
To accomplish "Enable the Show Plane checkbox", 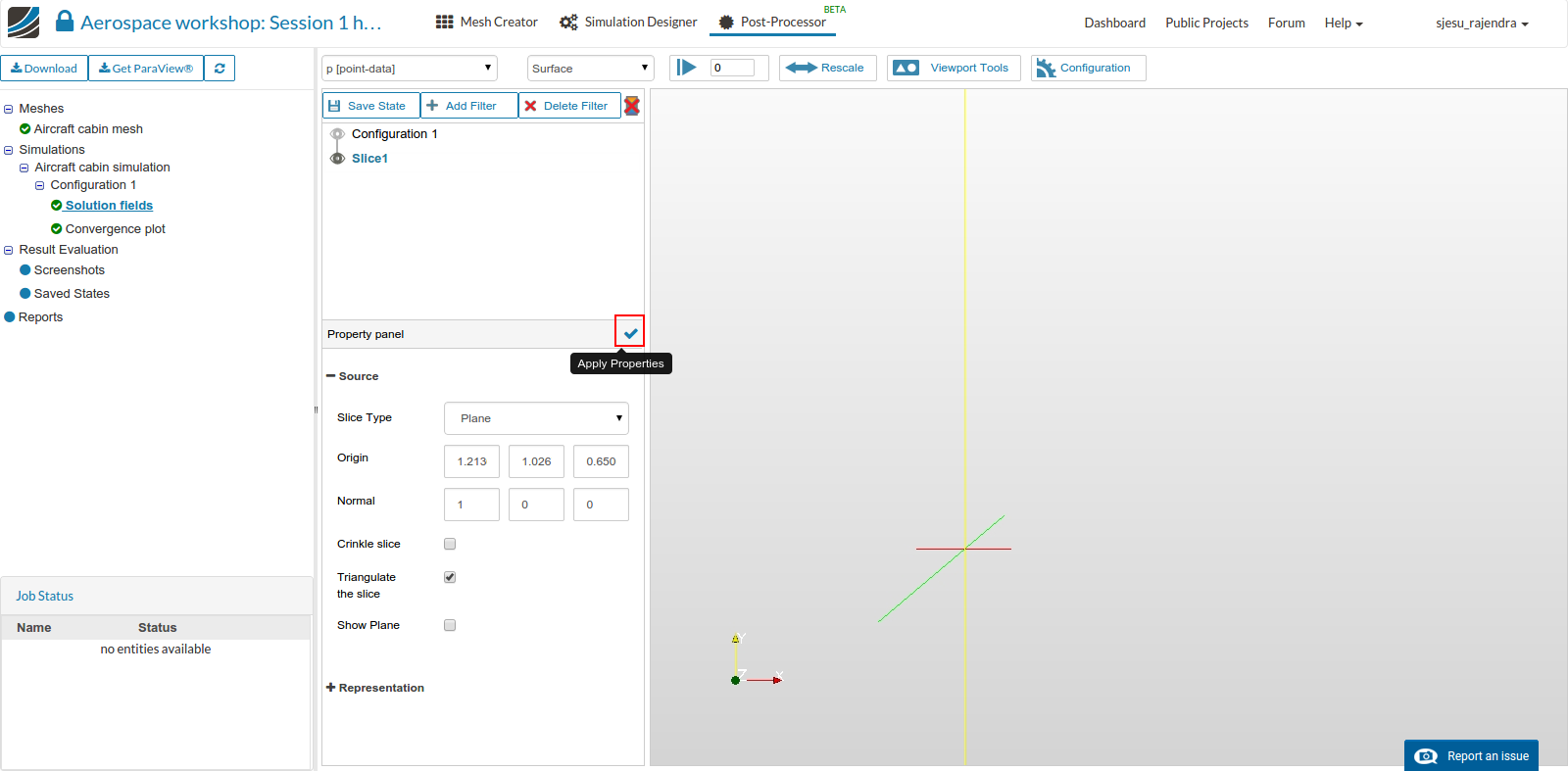I will (450, 625).
